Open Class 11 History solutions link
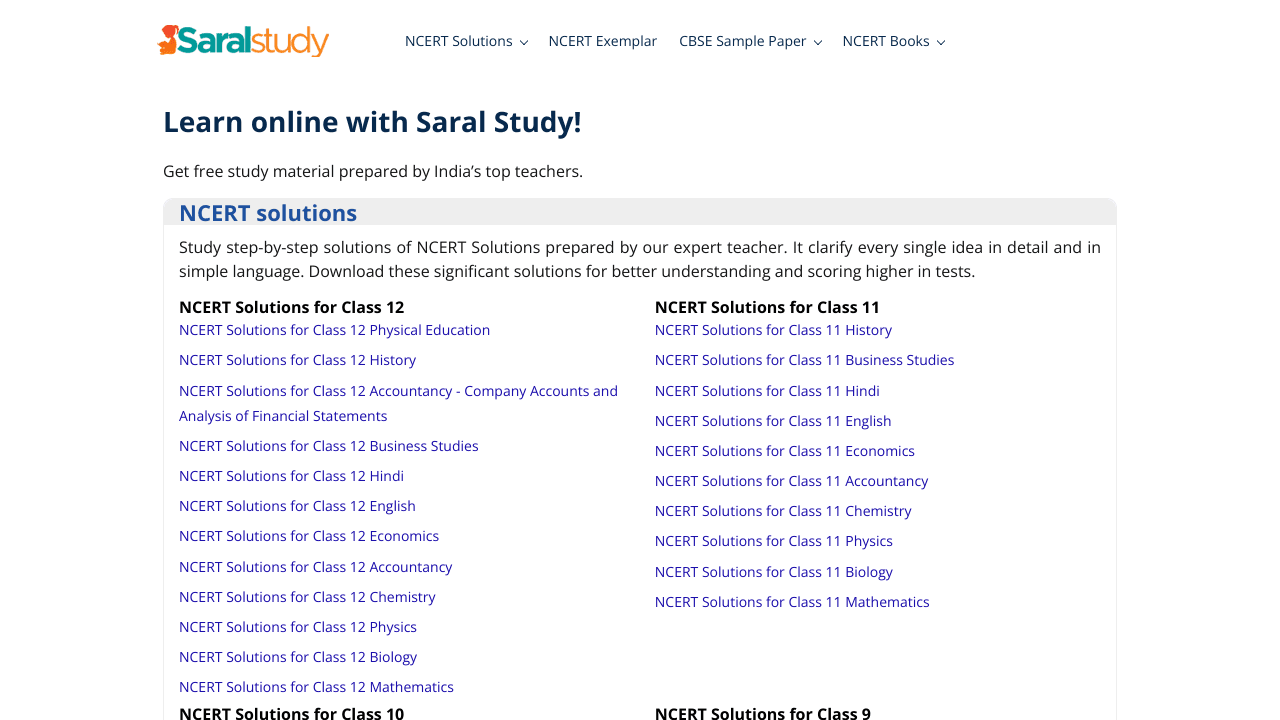This screenshot has height=720, width=1280. 773,330
